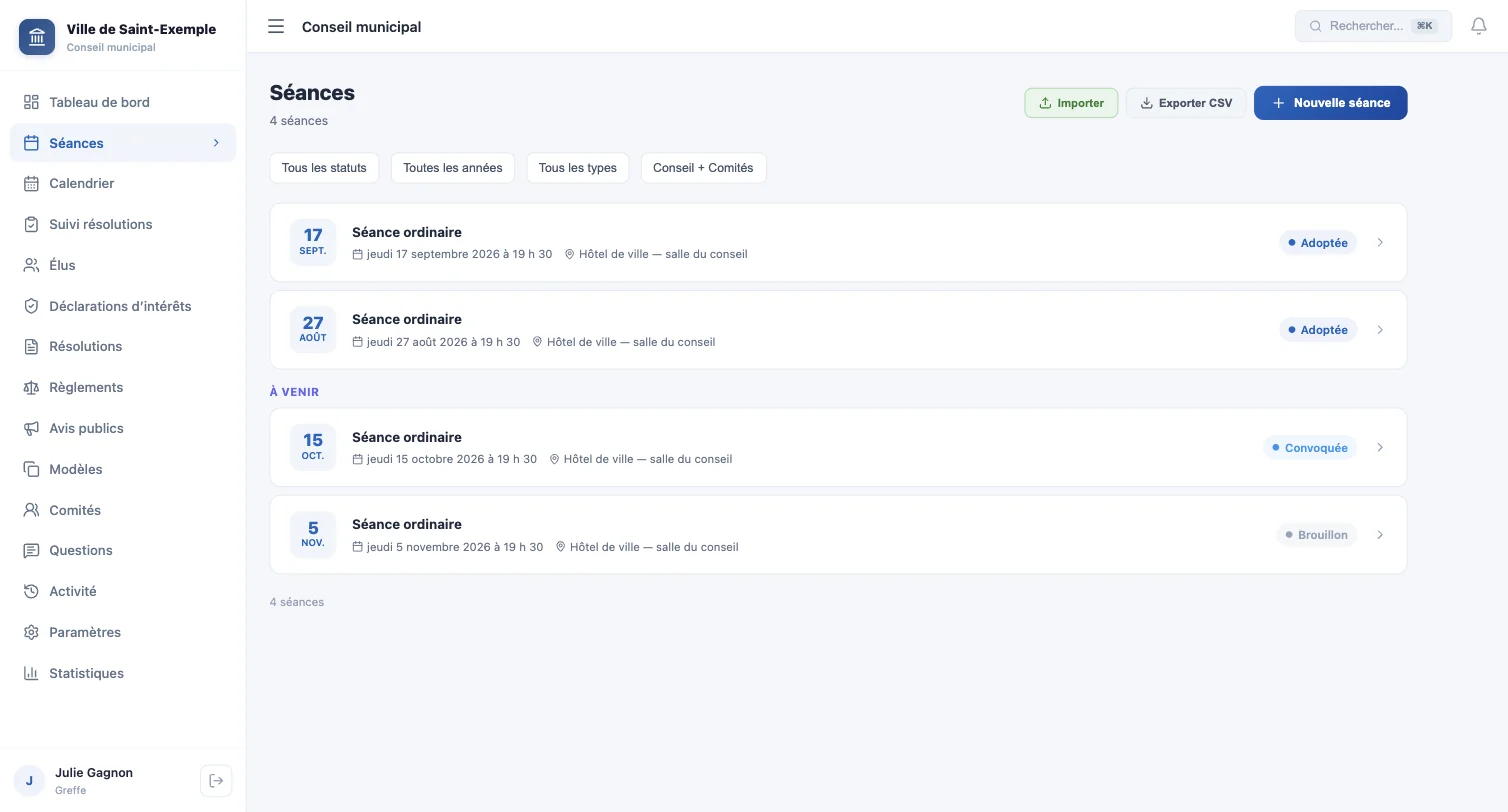
Task: Go to Séances in the sidebar
Action: [123, 143]
